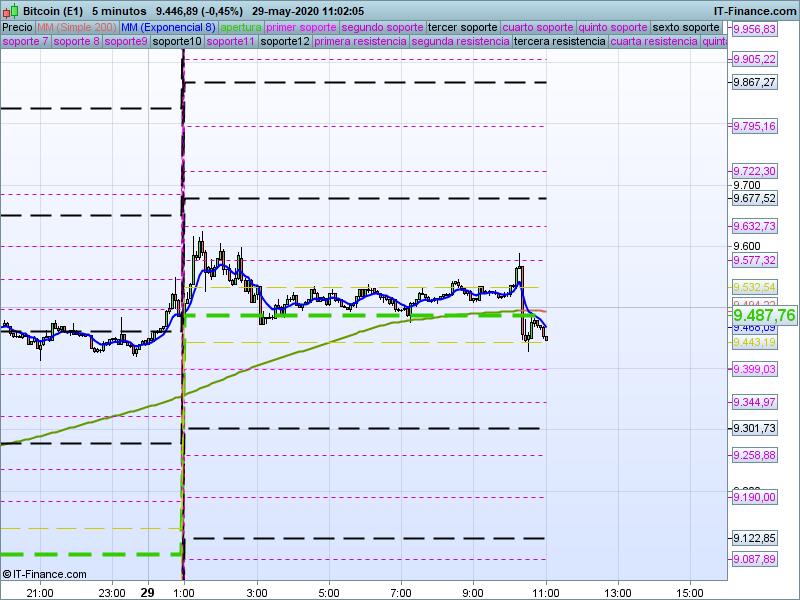Click the 9.344,97 price axis label
The image size is (800, 600).
point(754,402)
